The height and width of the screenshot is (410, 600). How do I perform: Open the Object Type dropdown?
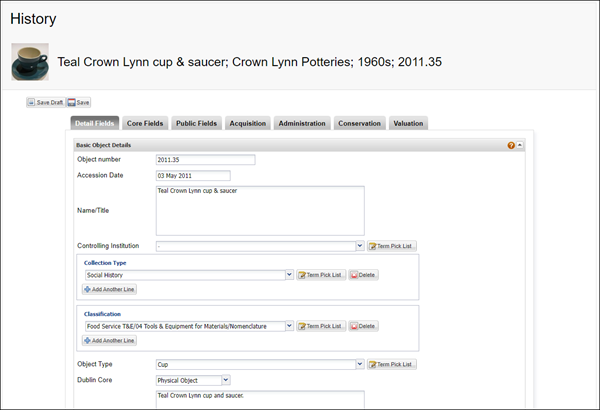click(360, 364)
